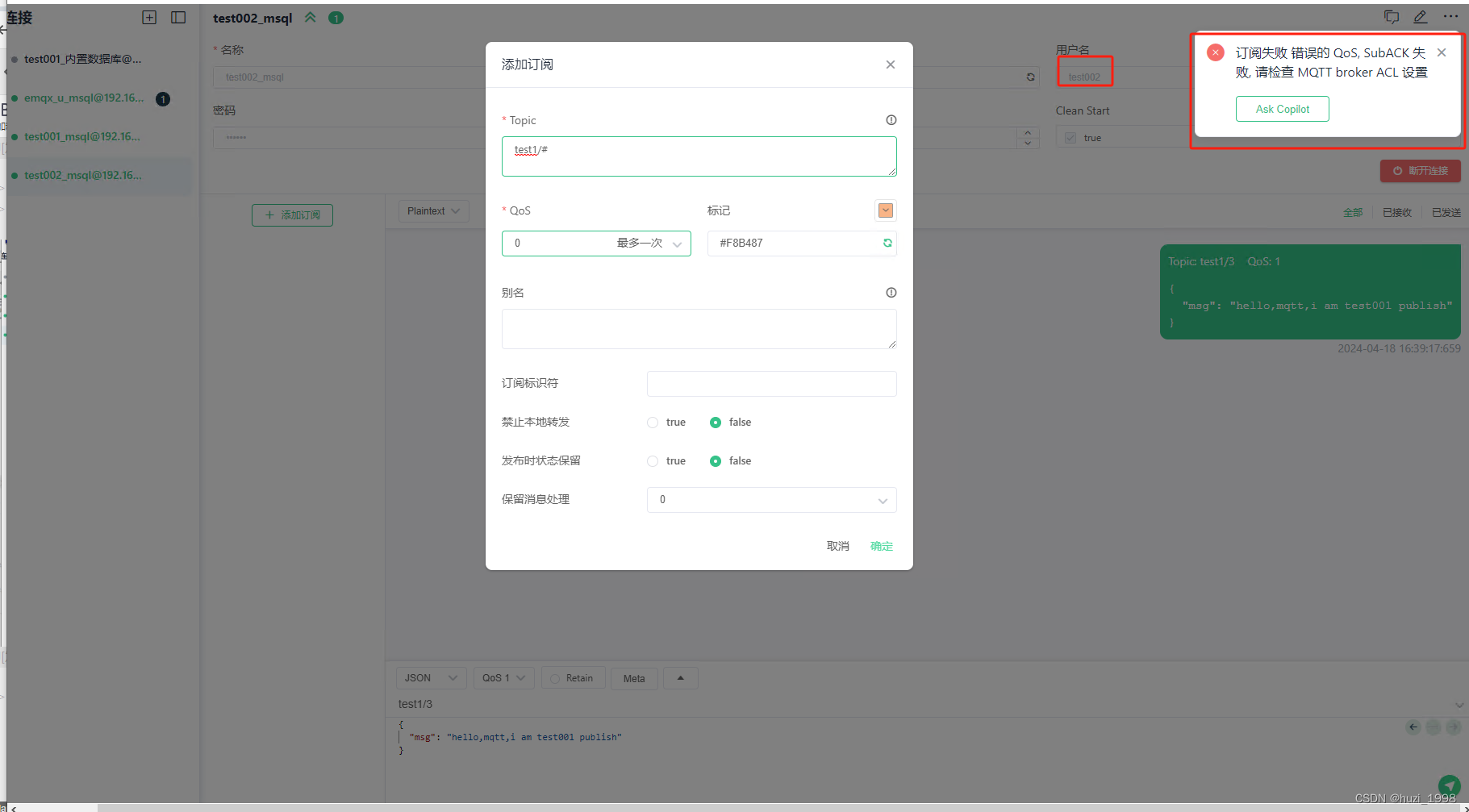Click the message timestamp 2024-04-18 16:39:17:659
1469x812 pixels.
[x=1399, y=349]
